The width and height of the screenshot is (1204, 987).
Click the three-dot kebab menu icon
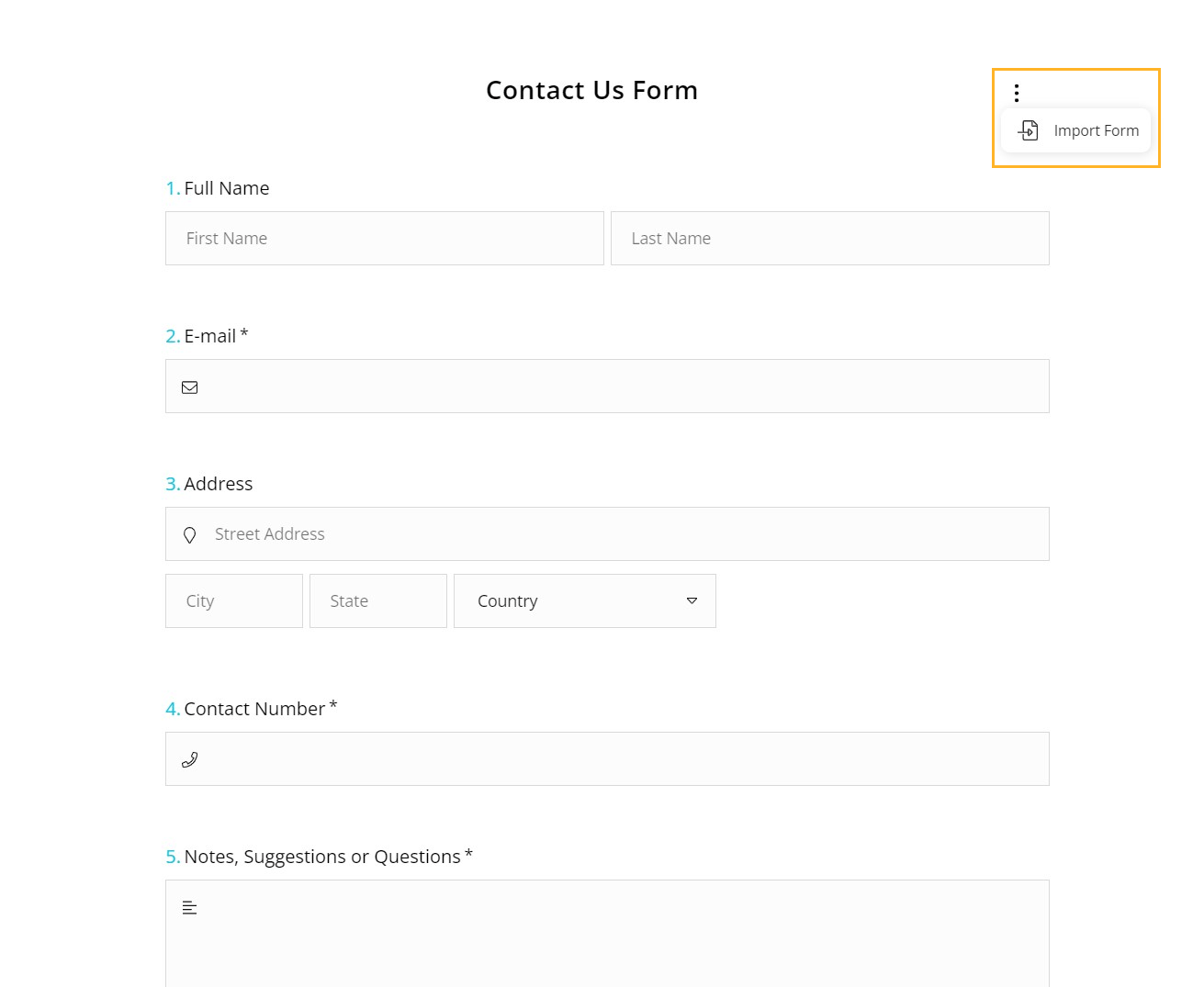click(x=1017, y=93)
